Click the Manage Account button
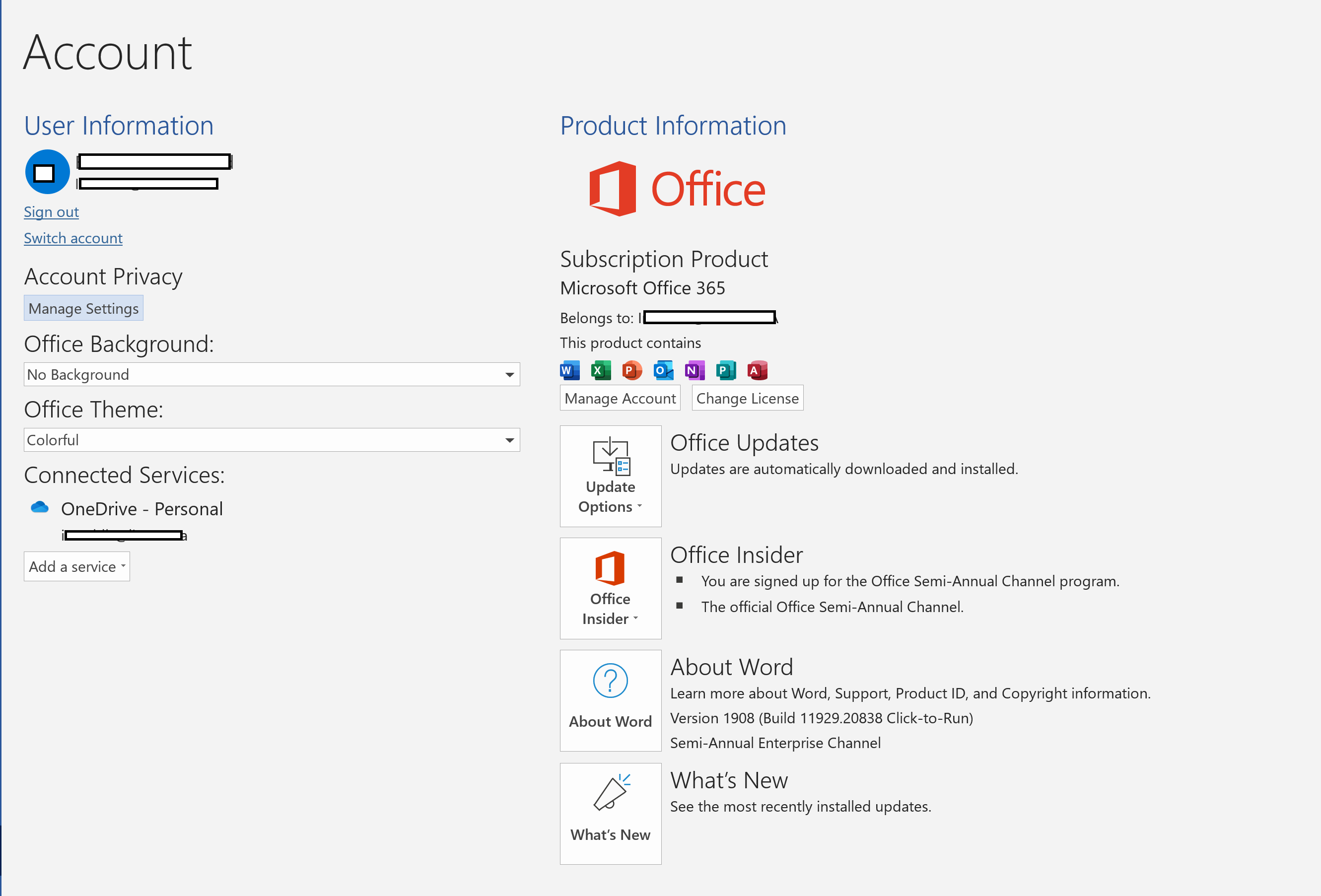The image size is (1321, 896). pyautogui.click(x=620, y=398)
